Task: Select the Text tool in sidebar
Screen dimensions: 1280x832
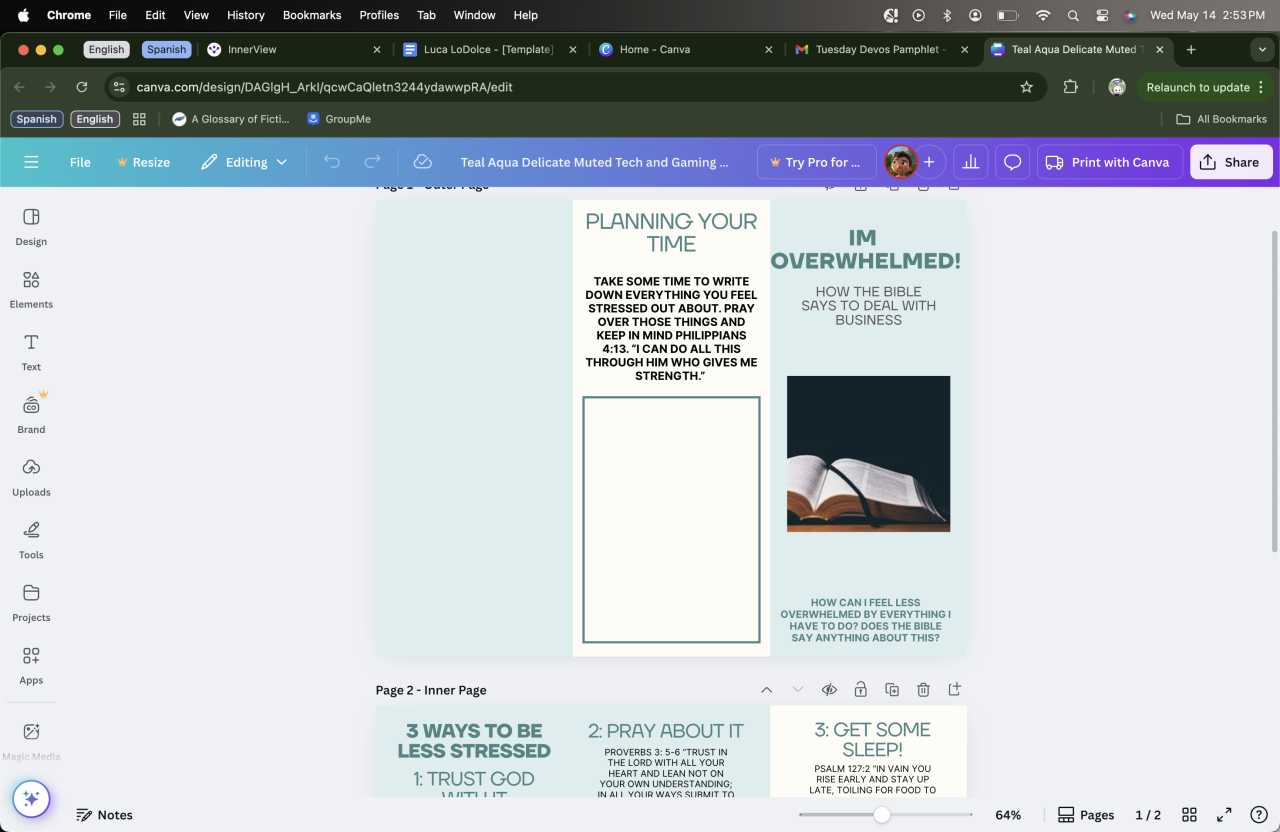Action: click(x=31, y=352)
